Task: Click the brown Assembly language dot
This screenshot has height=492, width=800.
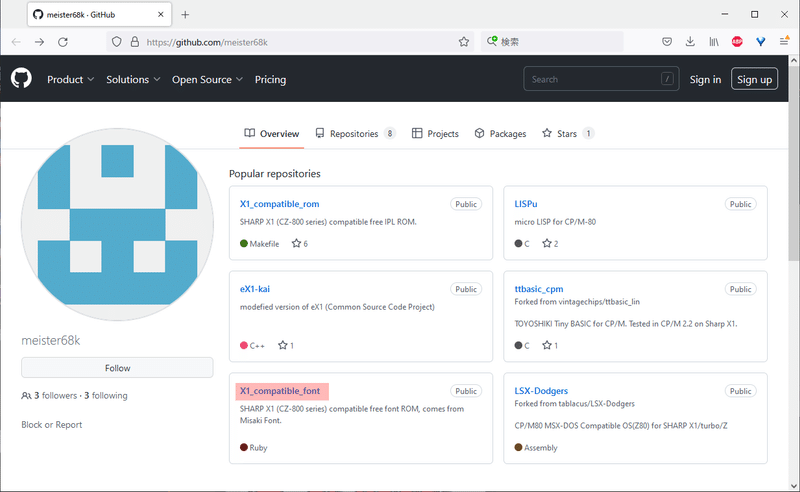Action: point(518,447)
